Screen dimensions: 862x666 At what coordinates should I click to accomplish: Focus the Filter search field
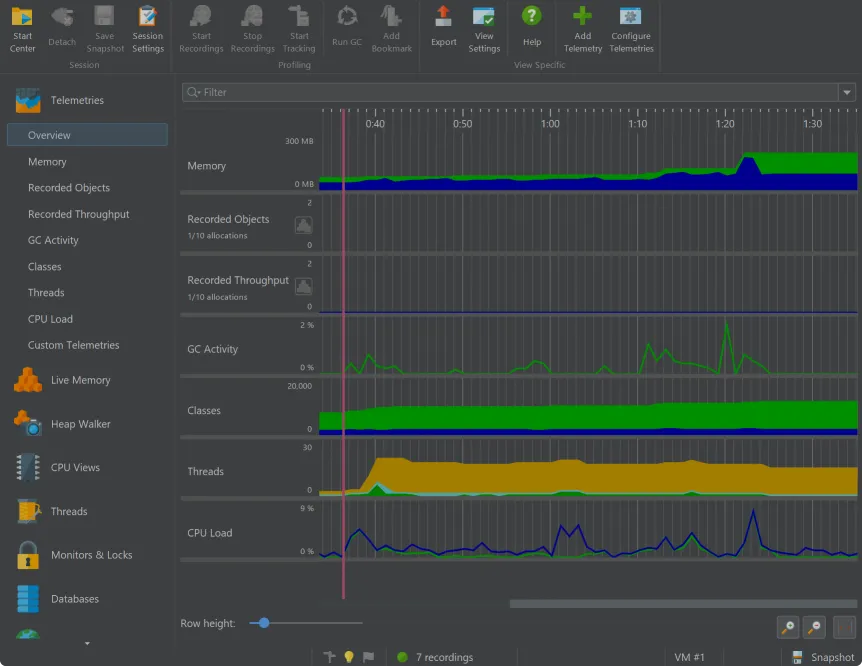point(510,92)
